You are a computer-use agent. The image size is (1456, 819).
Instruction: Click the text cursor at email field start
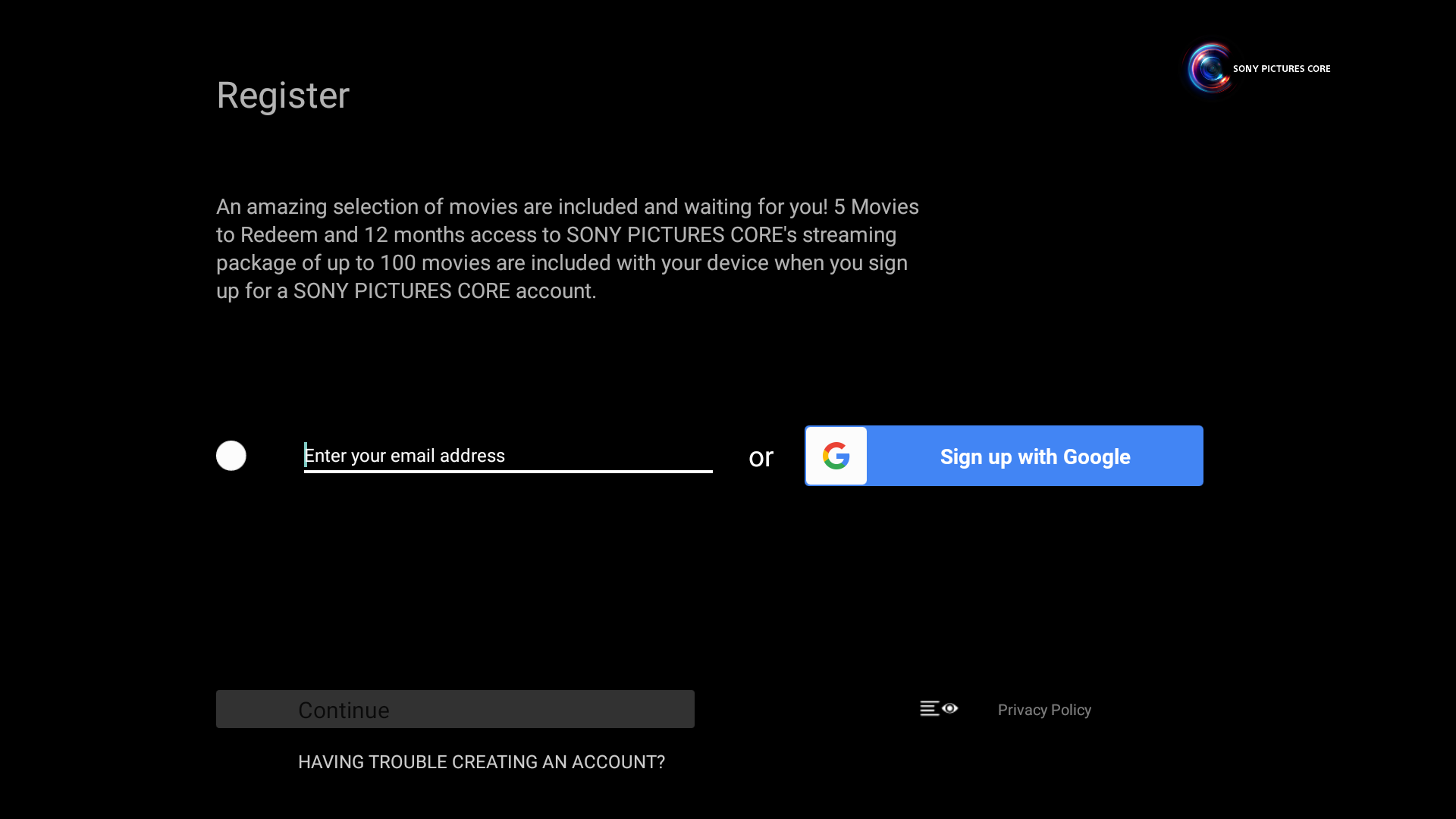click(306, 455)
